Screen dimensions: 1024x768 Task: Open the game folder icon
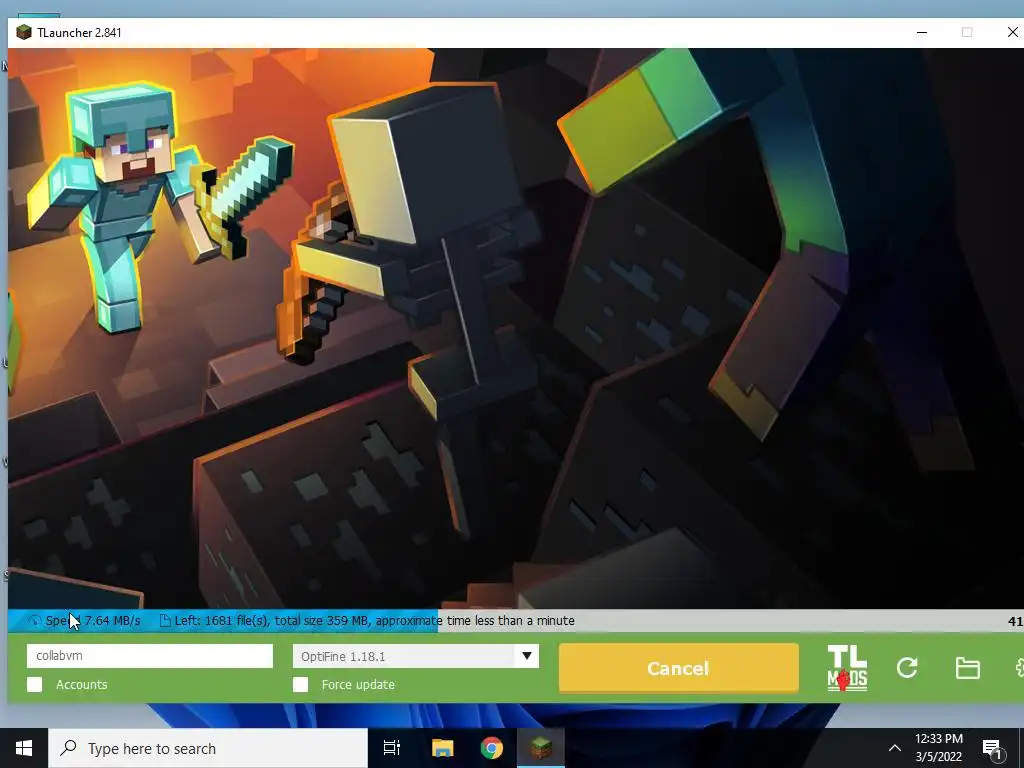tap(967, 668)
